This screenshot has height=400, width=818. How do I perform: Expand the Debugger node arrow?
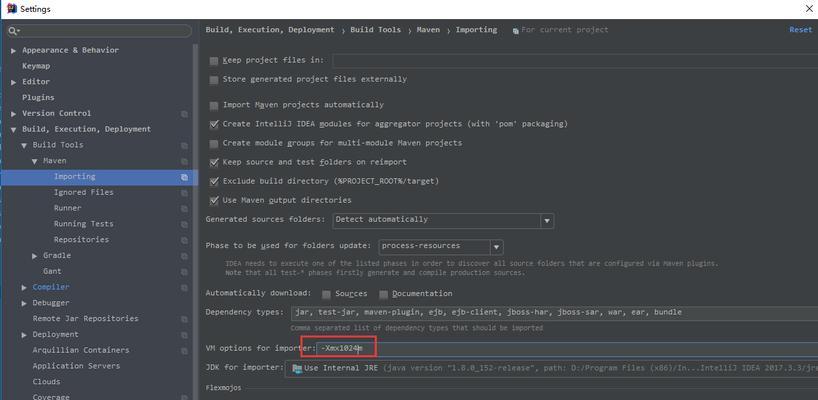(x=24, y=303)
